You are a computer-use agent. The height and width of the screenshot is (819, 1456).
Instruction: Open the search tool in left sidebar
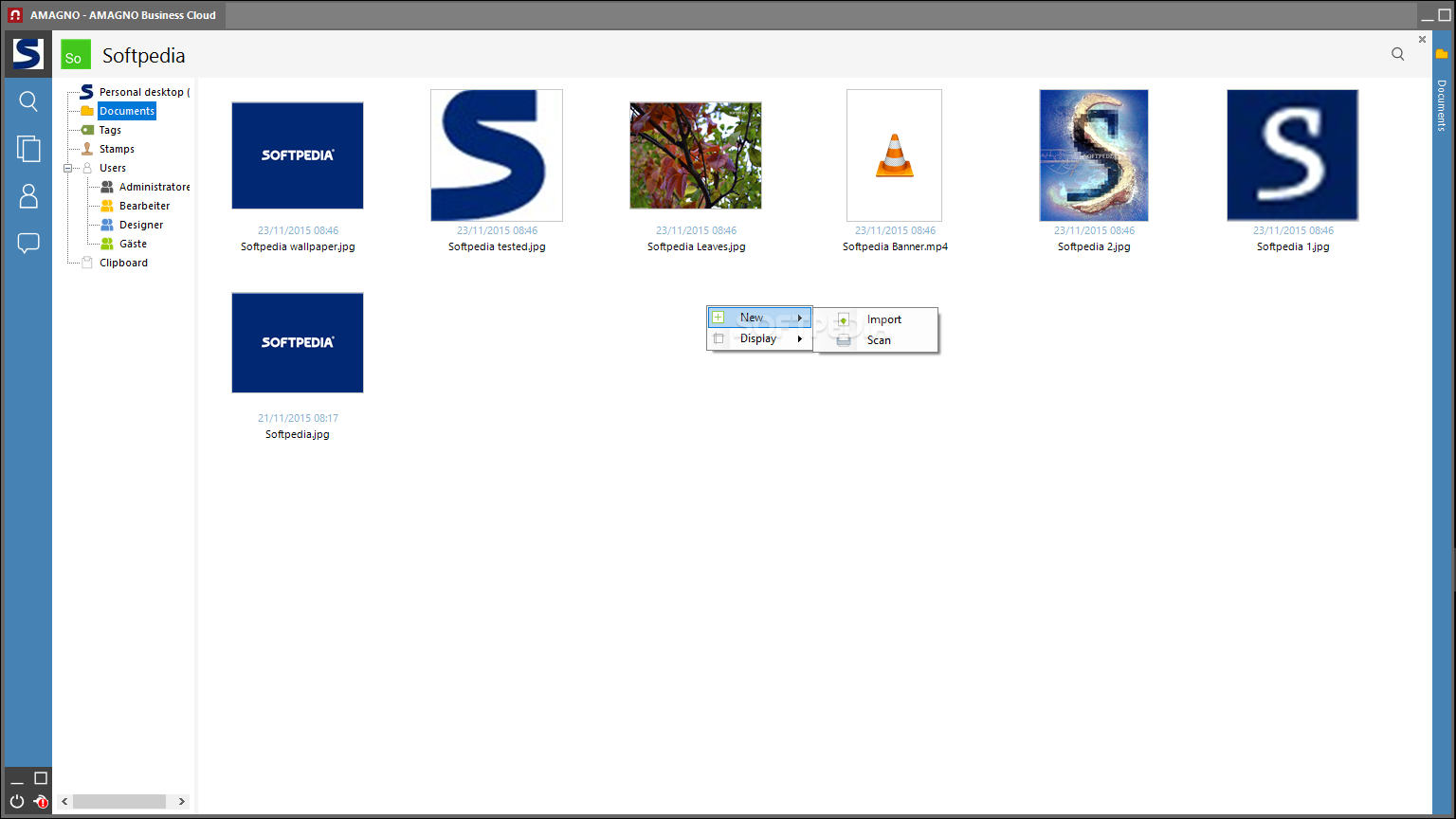pos(28,100)
